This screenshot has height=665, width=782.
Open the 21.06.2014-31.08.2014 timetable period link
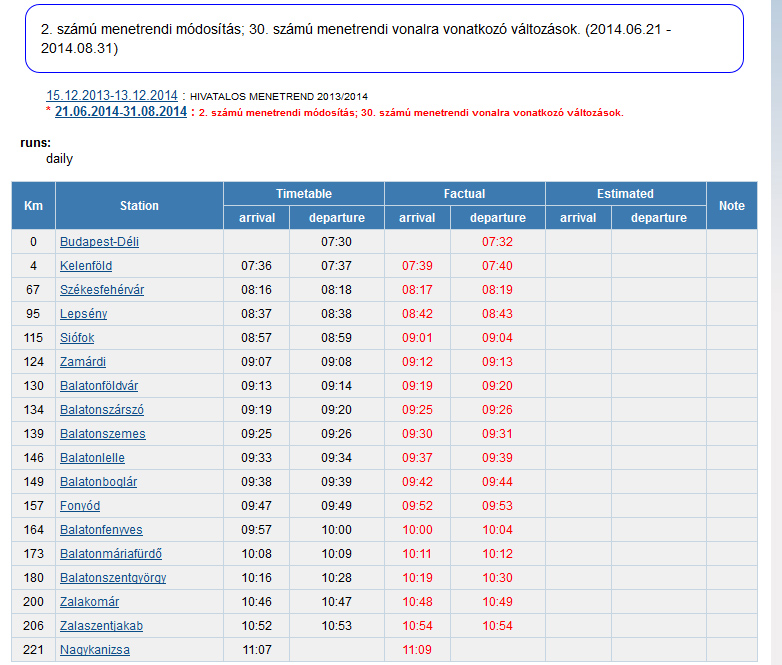[x=121, y=111]
